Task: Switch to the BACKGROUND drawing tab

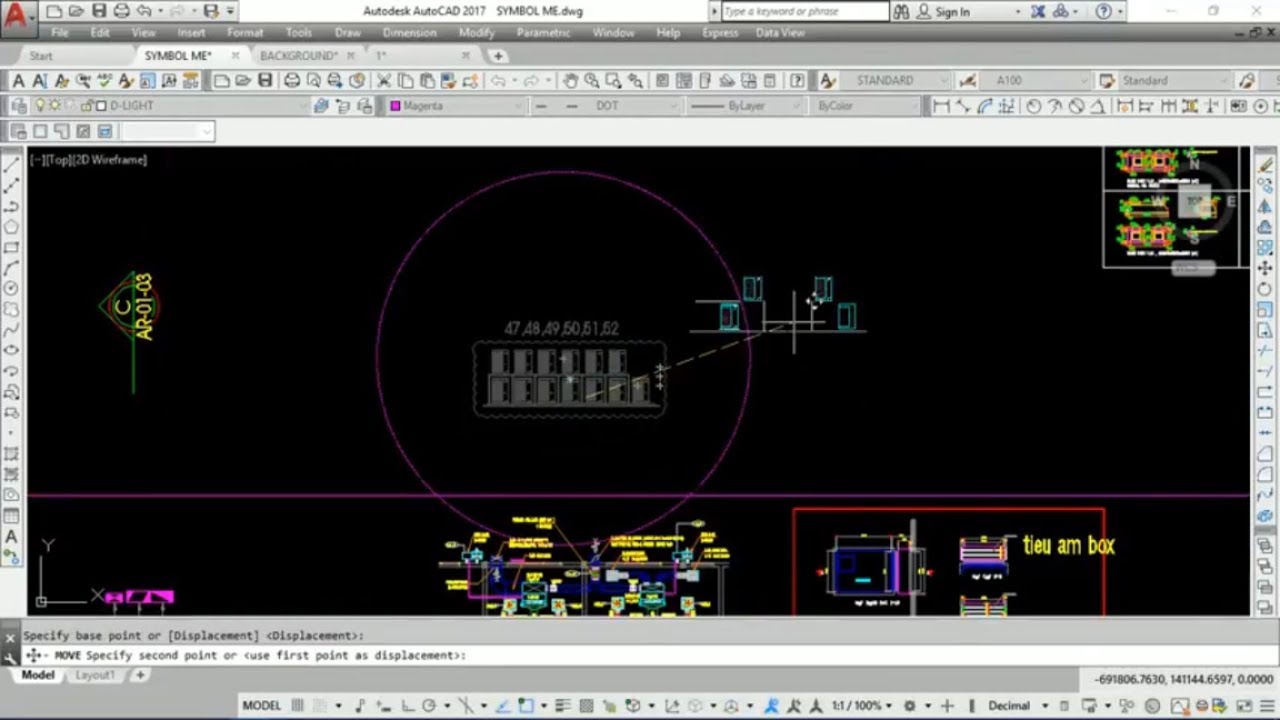Action: (298, 56)
